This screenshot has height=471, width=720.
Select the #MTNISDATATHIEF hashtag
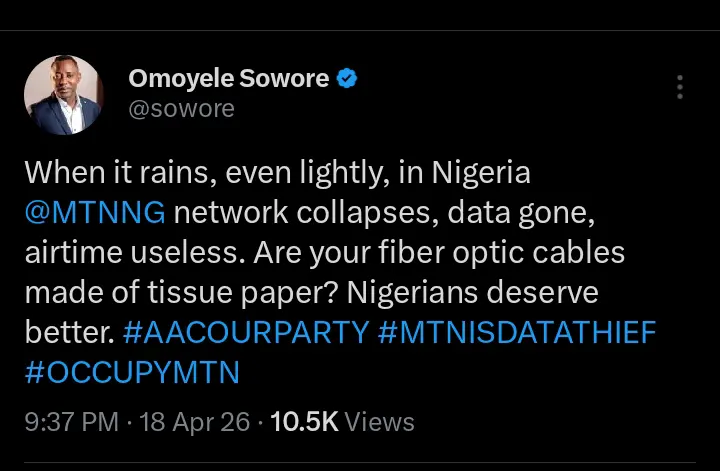point(516,332)
